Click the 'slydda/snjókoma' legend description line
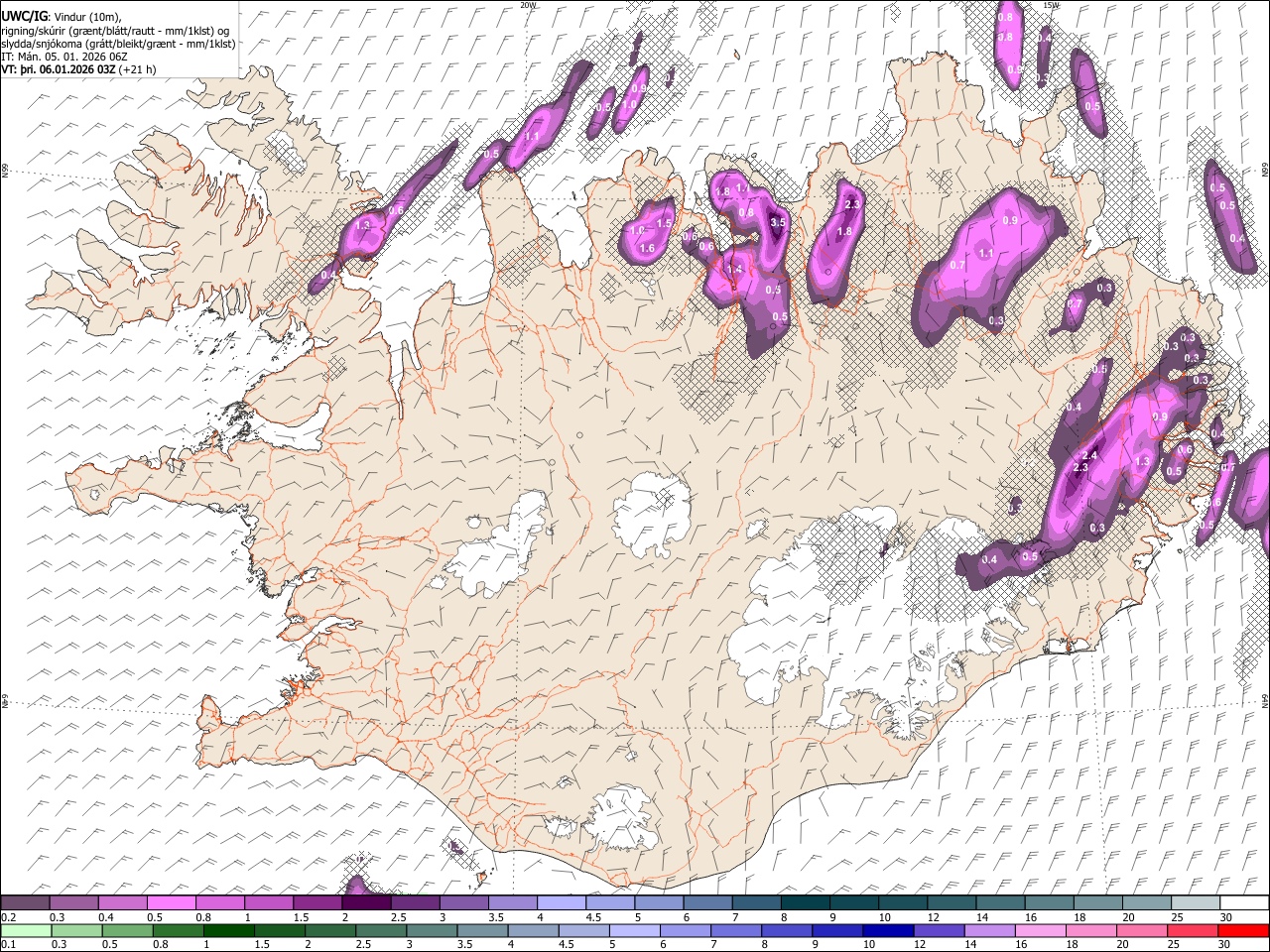1270x952 pixels. tap(118, 44)
